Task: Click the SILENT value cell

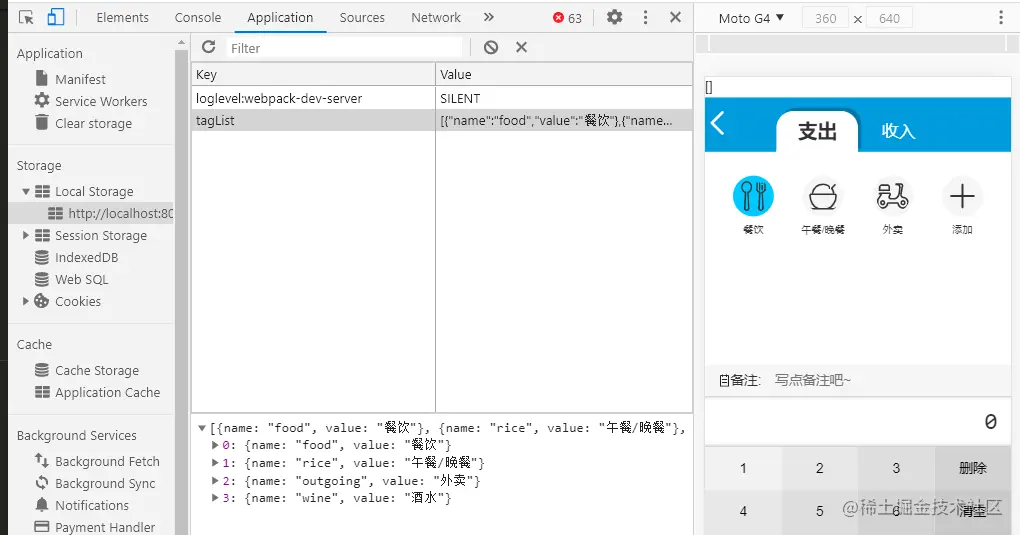Action: tap(563, 98)
